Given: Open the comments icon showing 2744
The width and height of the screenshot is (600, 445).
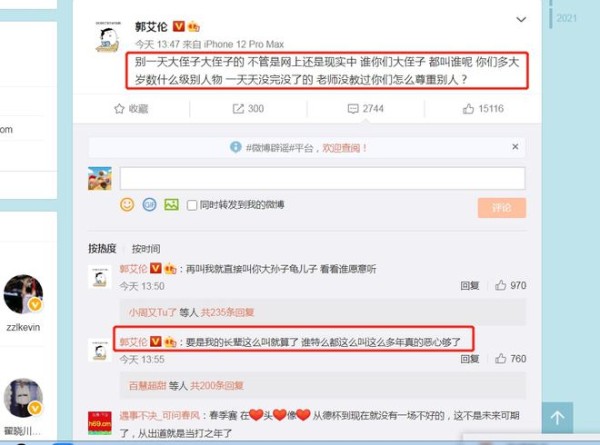Looking at the screenshot, I should (x=353, y=109).
